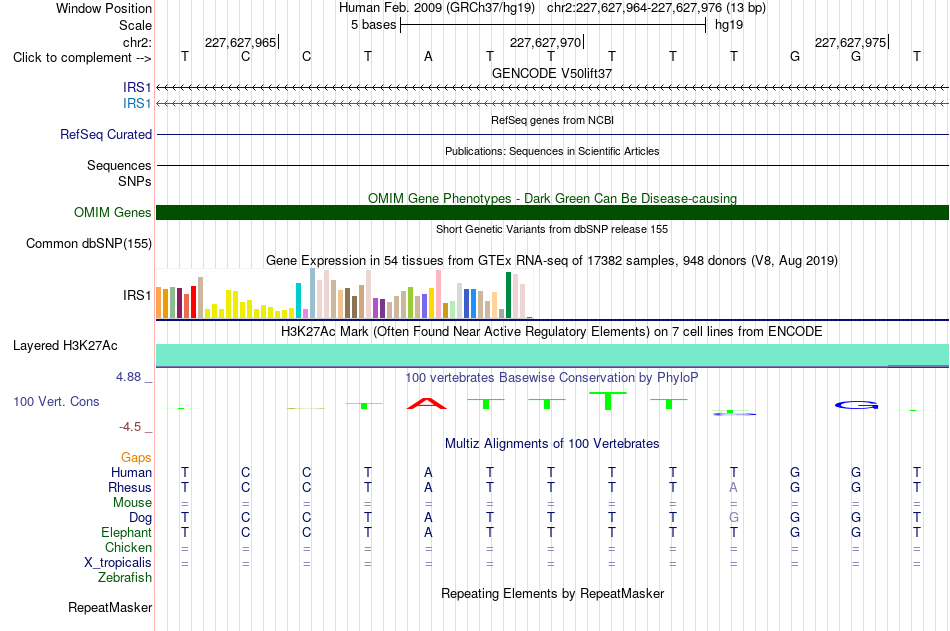950x631 pixels.
Task: Click the SNPs publications track label
Action: pyautogui.click(x=135, y=181)
